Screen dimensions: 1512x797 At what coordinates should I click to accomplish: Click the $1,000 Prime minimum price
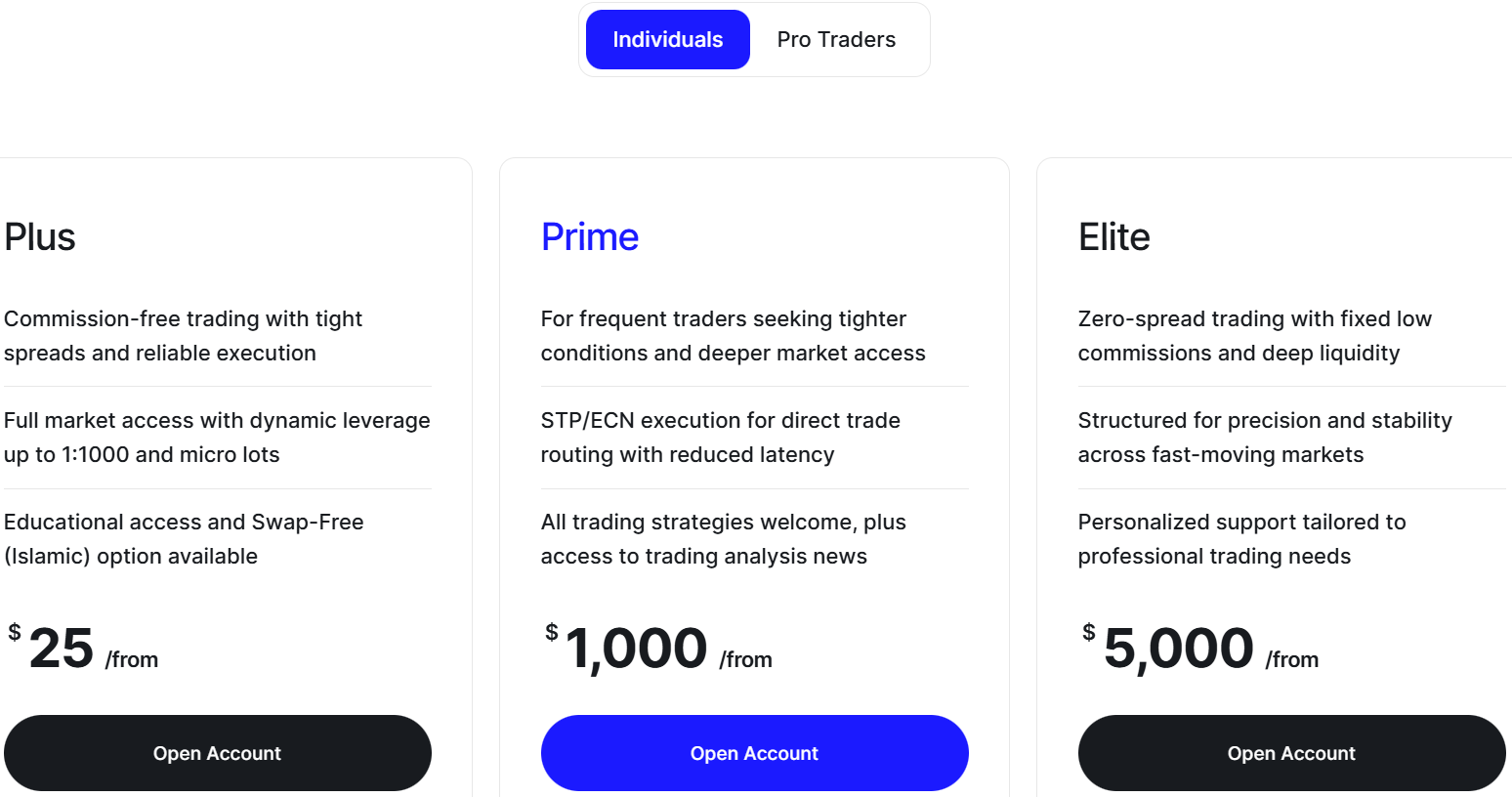pos(636,649)
